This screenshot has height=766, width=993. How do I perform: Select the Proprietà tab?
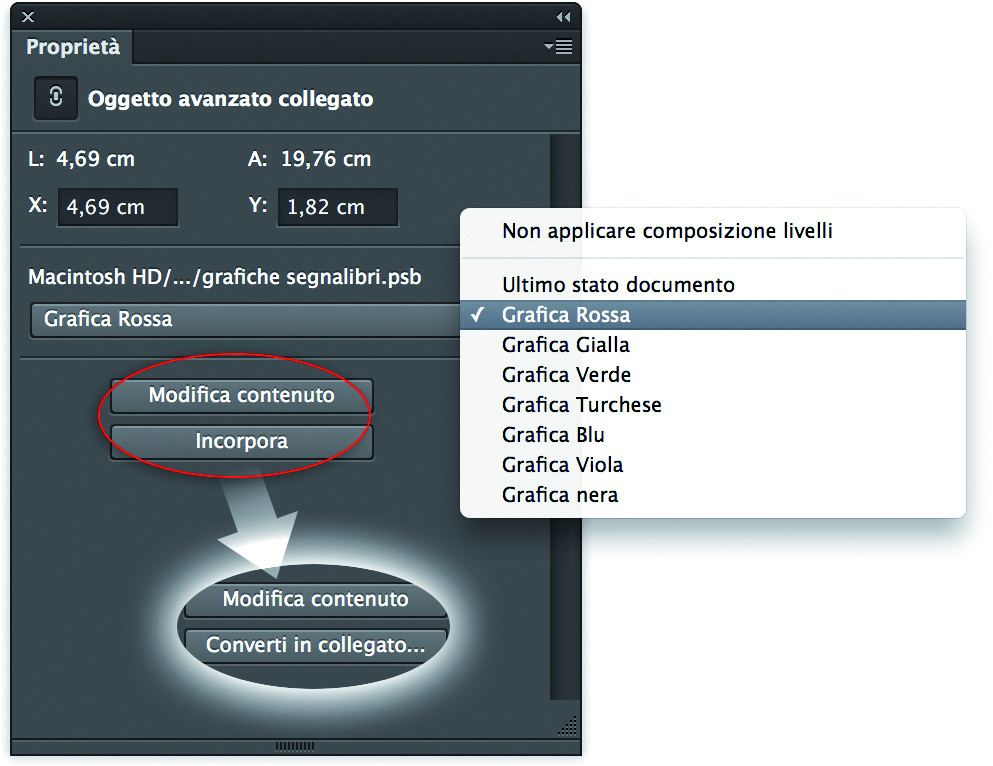(x=72, y=47)
